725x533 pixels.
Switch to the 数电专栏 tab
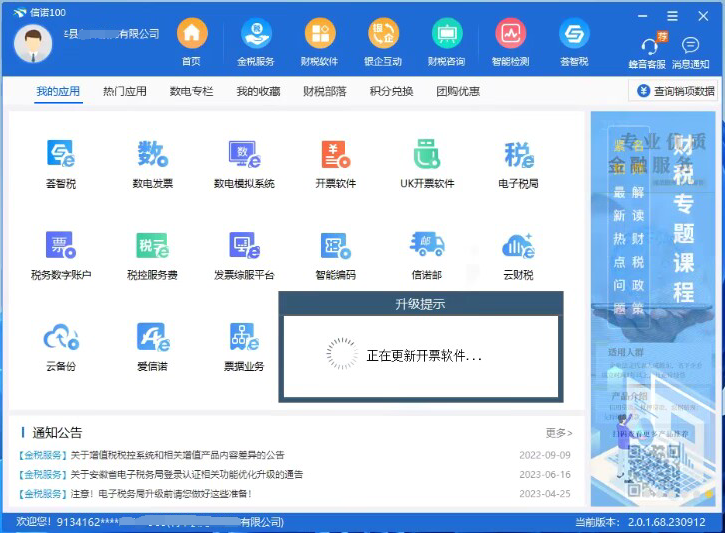(x=191, y=92)
